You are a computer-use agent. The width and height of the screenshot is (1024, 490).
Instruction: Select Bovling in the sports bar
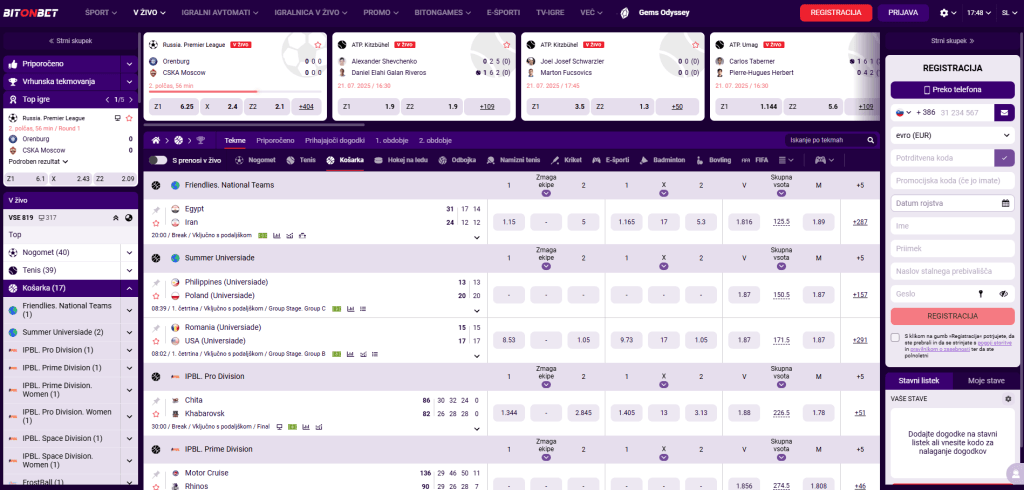point(714,159)
